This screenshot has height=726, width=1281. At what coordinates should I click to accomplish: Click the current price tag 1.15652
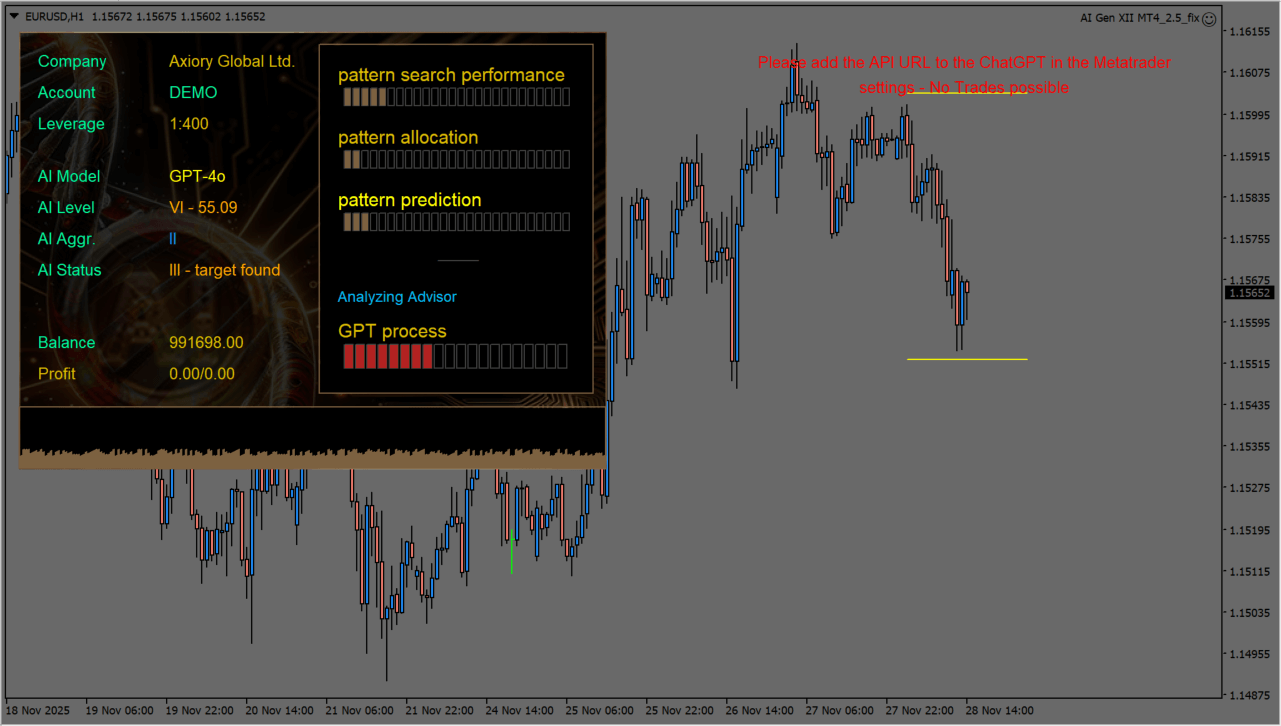(1250, 293)
